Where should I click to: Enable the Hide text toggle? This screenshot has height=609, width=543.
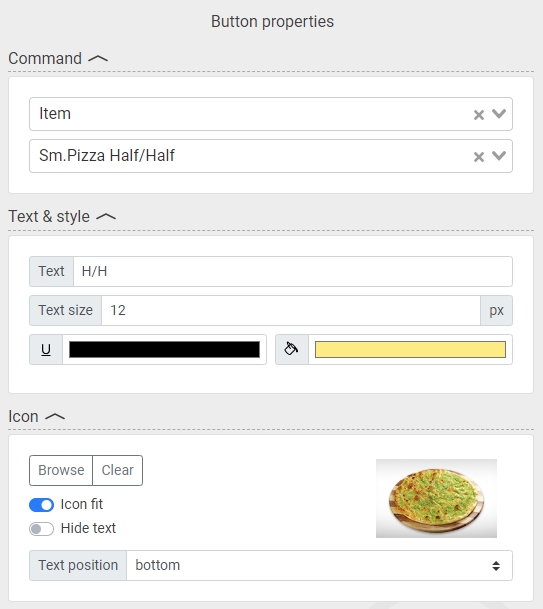42,529
